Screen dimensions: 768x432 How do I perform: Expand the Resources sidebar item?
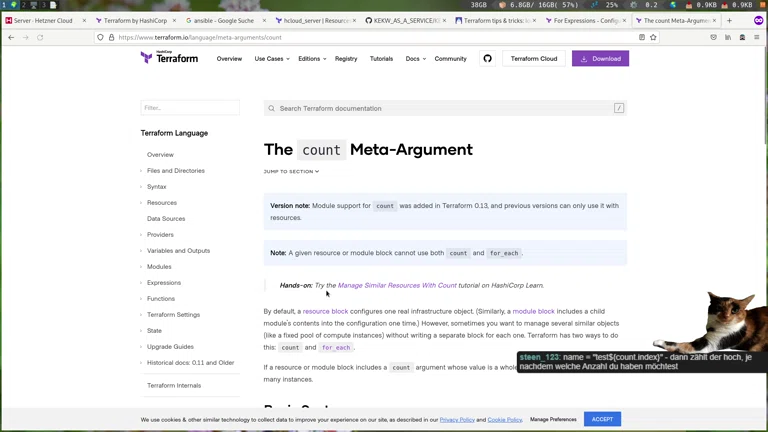click(161, 203)
